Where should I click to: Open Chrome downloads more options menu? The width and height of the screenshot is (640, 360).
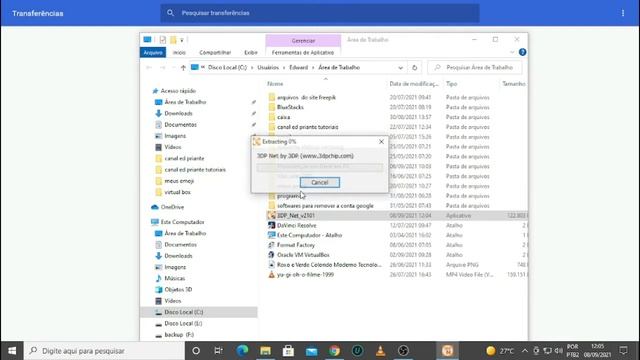point(623,13)
